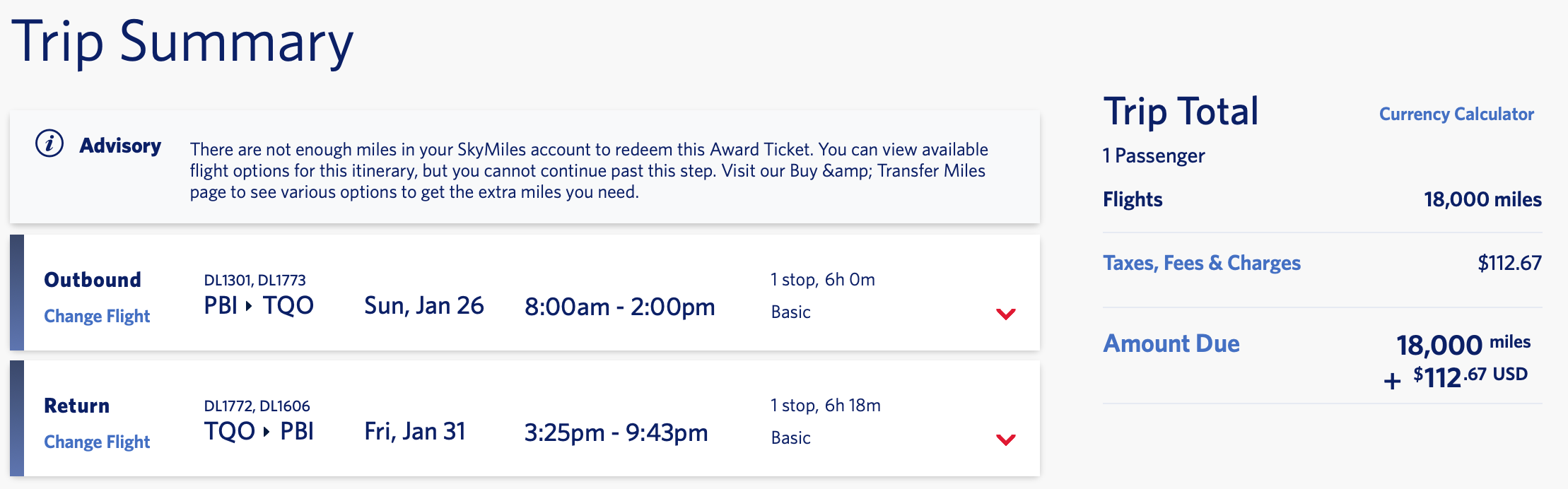Click the 1 Passenger label
This screenshot has height=489, width=1568.
point(1153,155)
